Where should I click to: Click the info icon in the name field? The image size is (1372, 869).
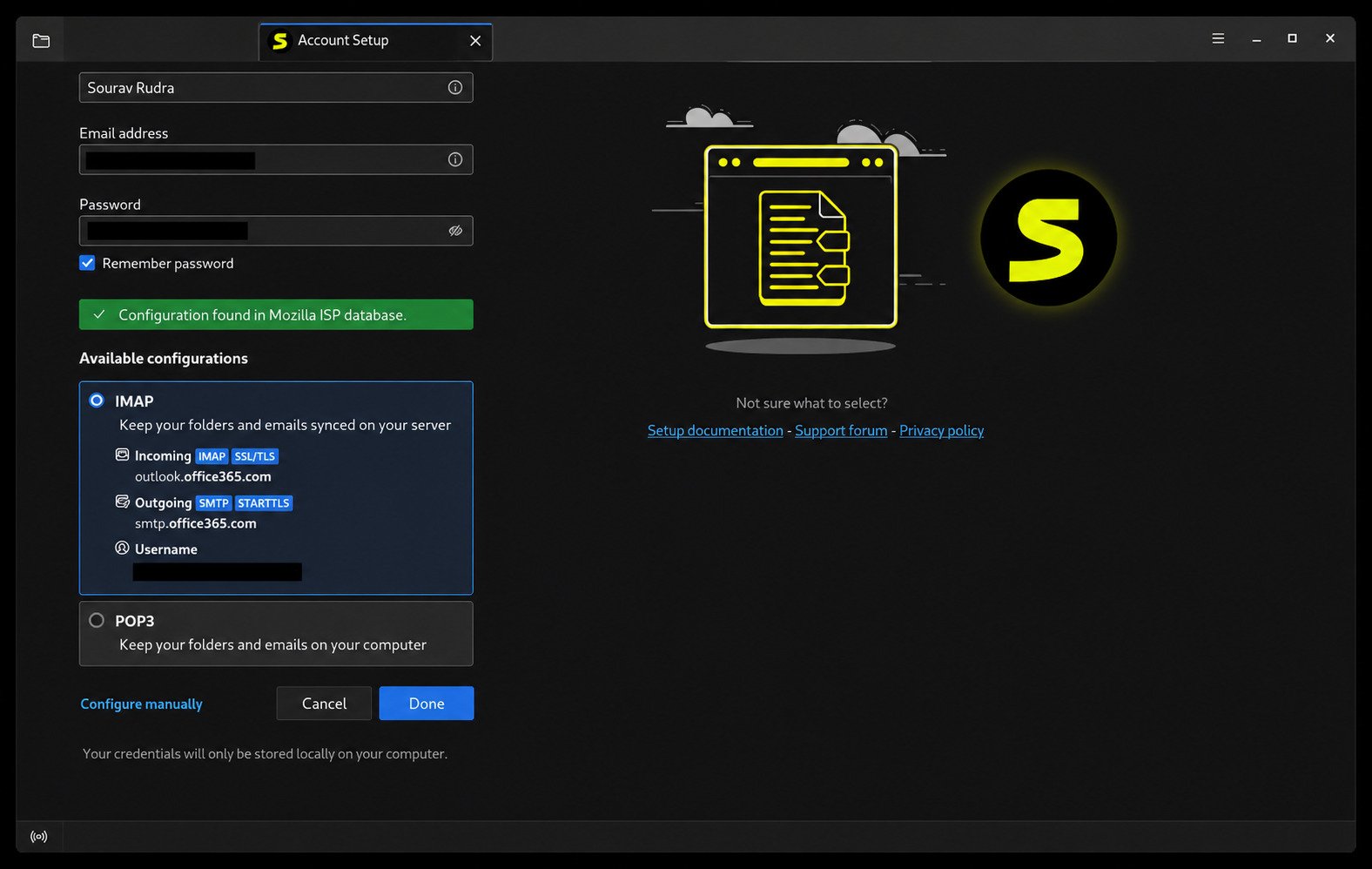point(455,87)
